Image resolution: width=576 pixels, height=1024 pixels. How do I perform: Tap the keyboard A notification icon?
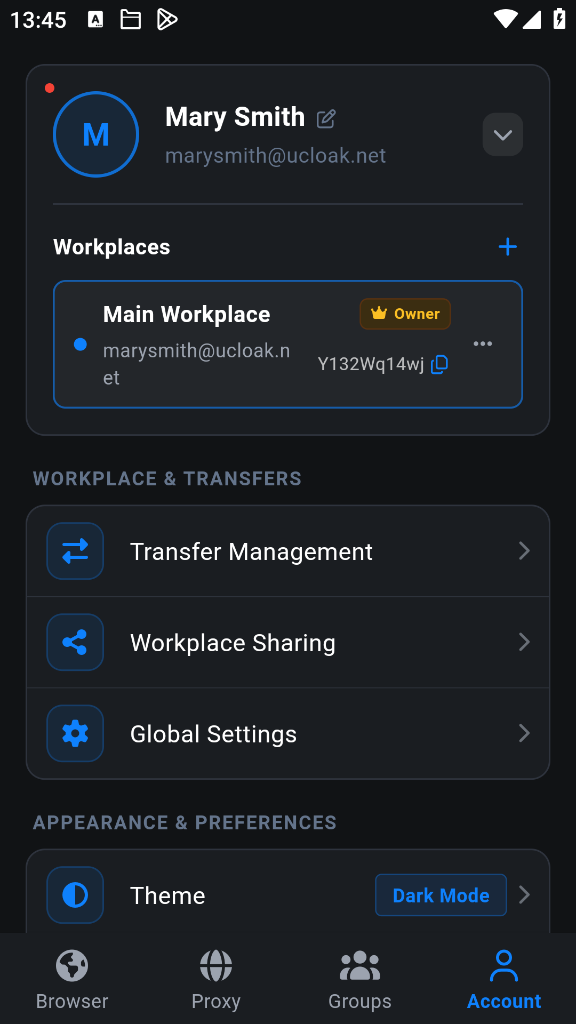point(95,20)
